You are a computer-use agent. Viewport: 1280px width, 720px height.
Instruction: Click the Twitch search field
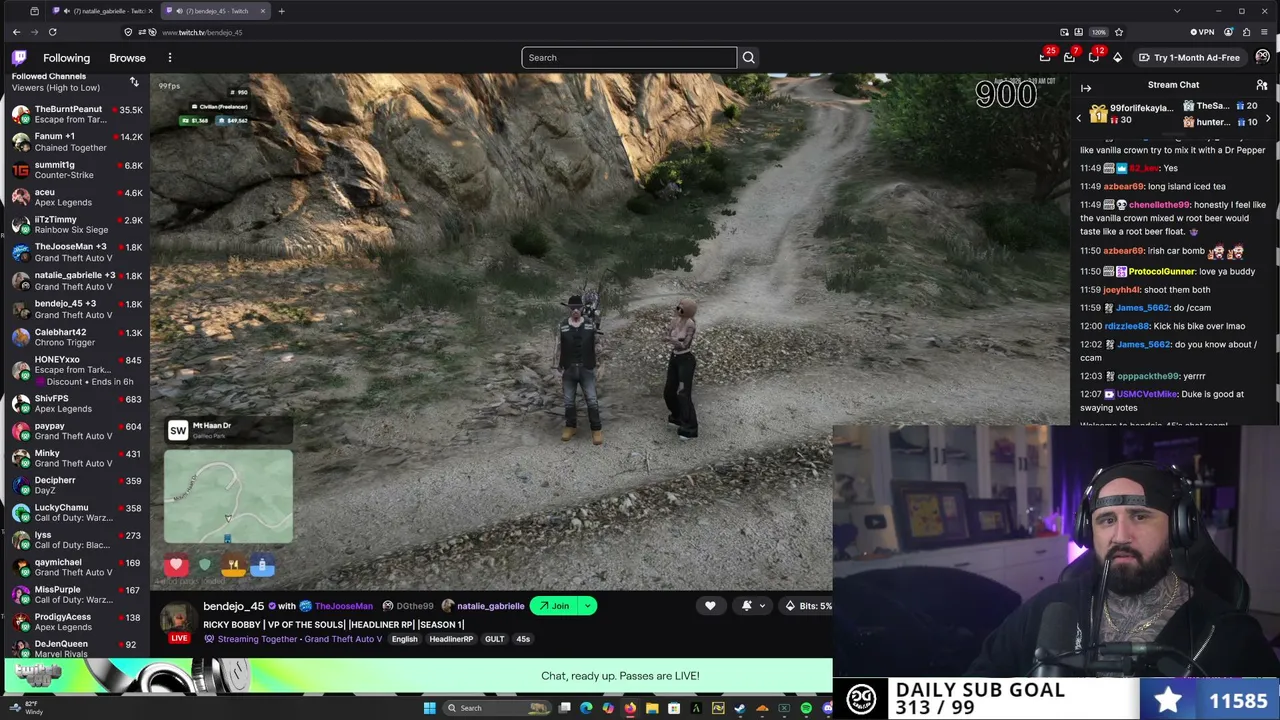coord(629,58)
